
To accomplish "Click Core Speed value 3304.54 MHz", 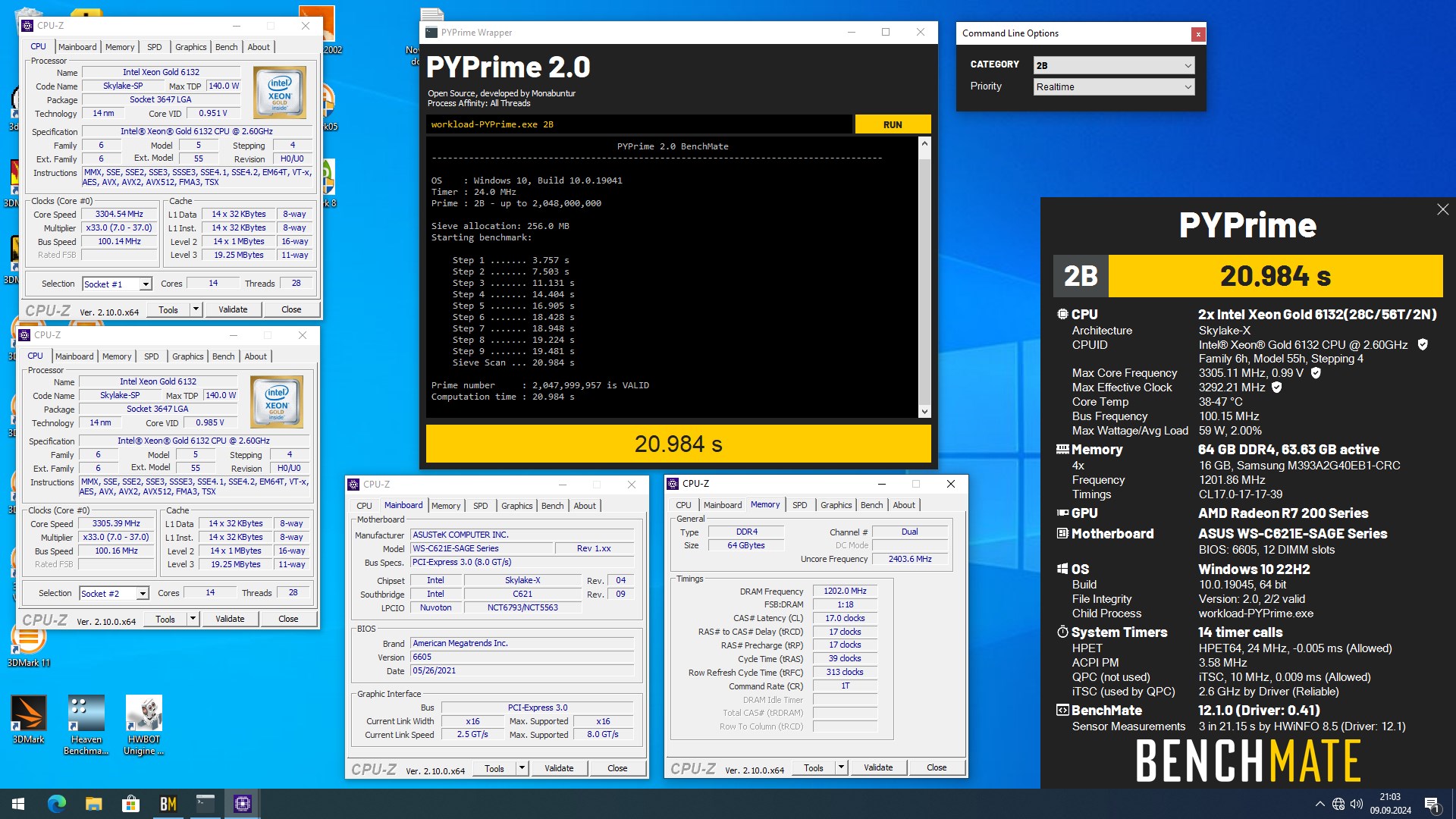I will [119, 214].
